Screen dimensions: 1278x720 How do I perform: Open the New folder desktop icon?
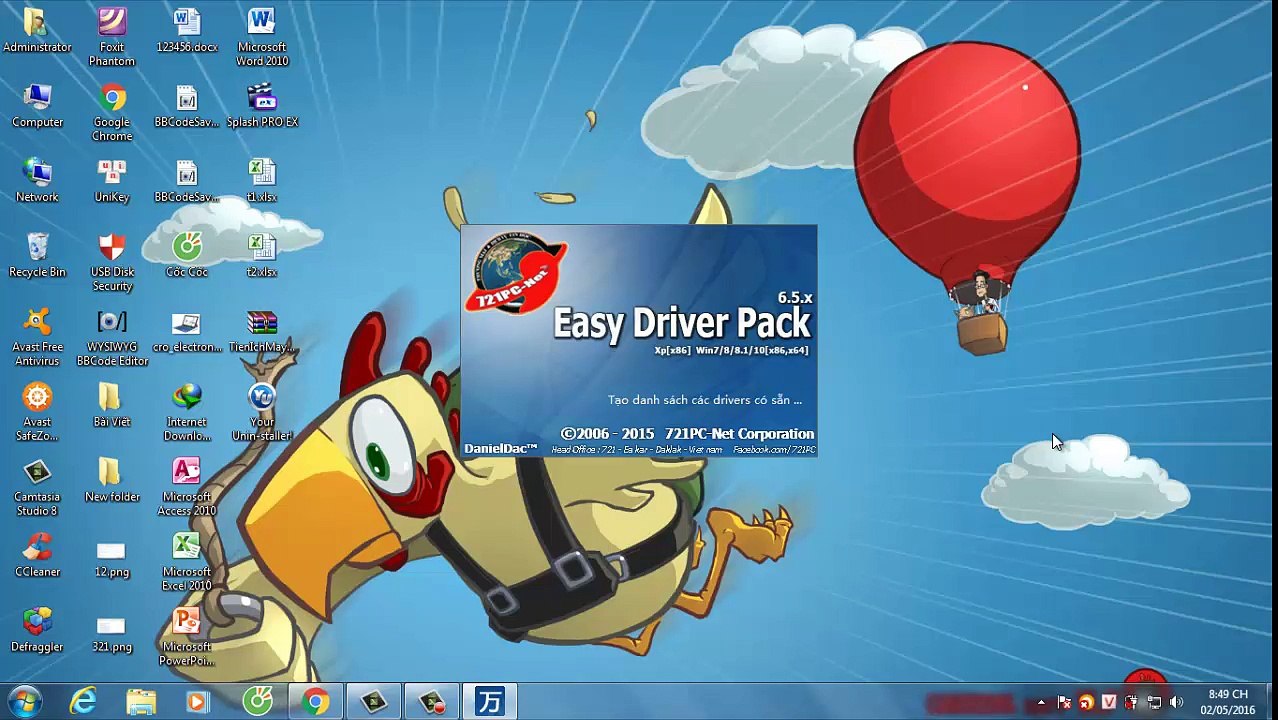(112, 480)
